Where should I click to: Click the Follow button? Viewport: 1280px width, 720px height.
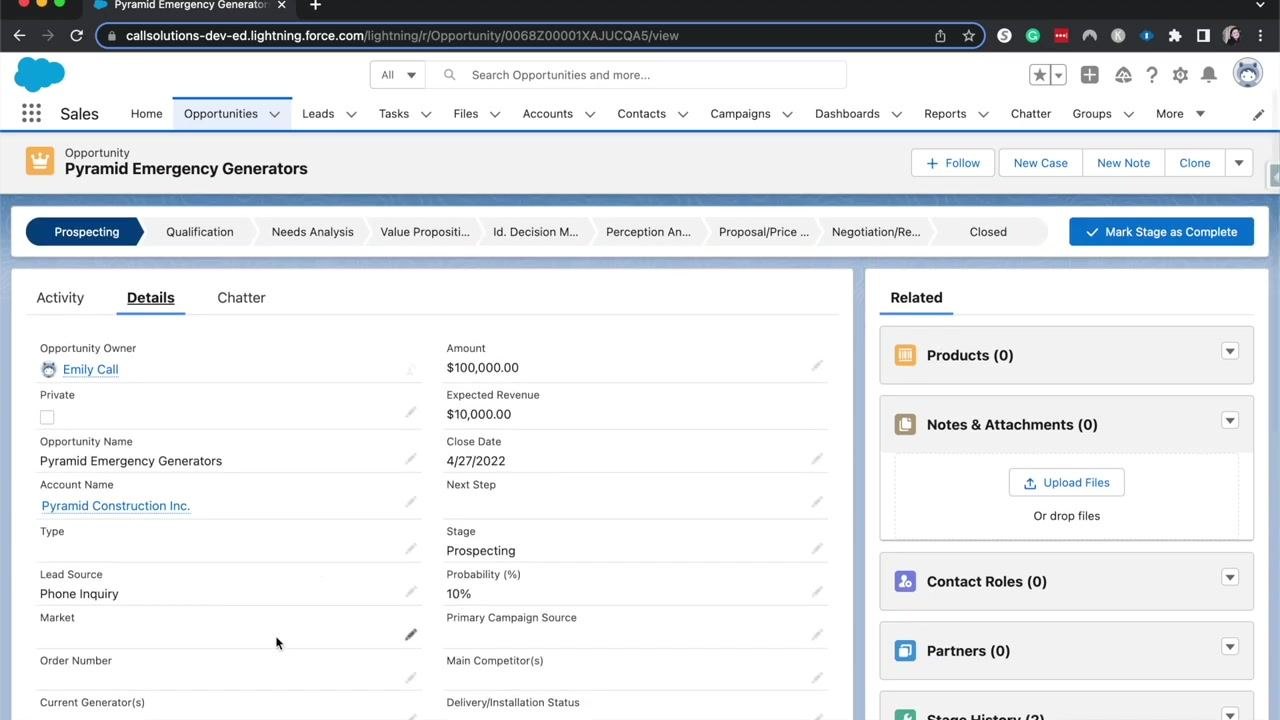(x=953, y=163)
